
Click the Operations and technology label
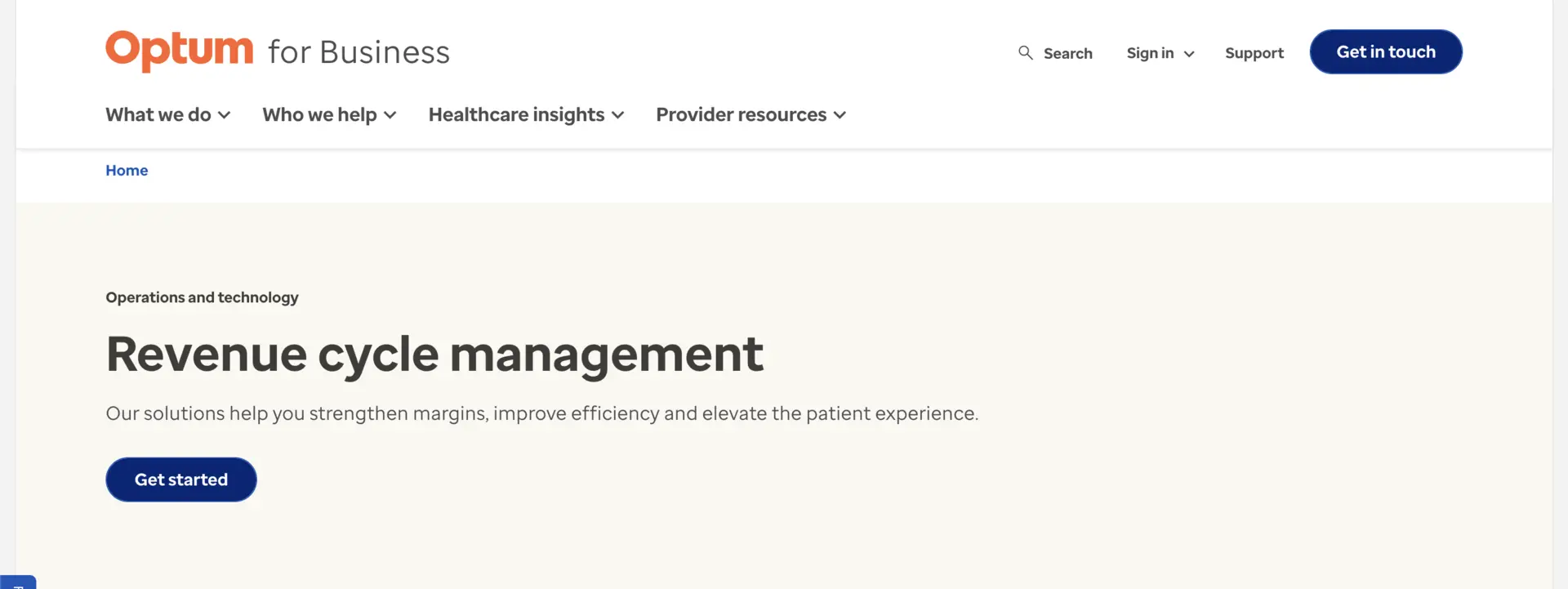pos(202,297)
